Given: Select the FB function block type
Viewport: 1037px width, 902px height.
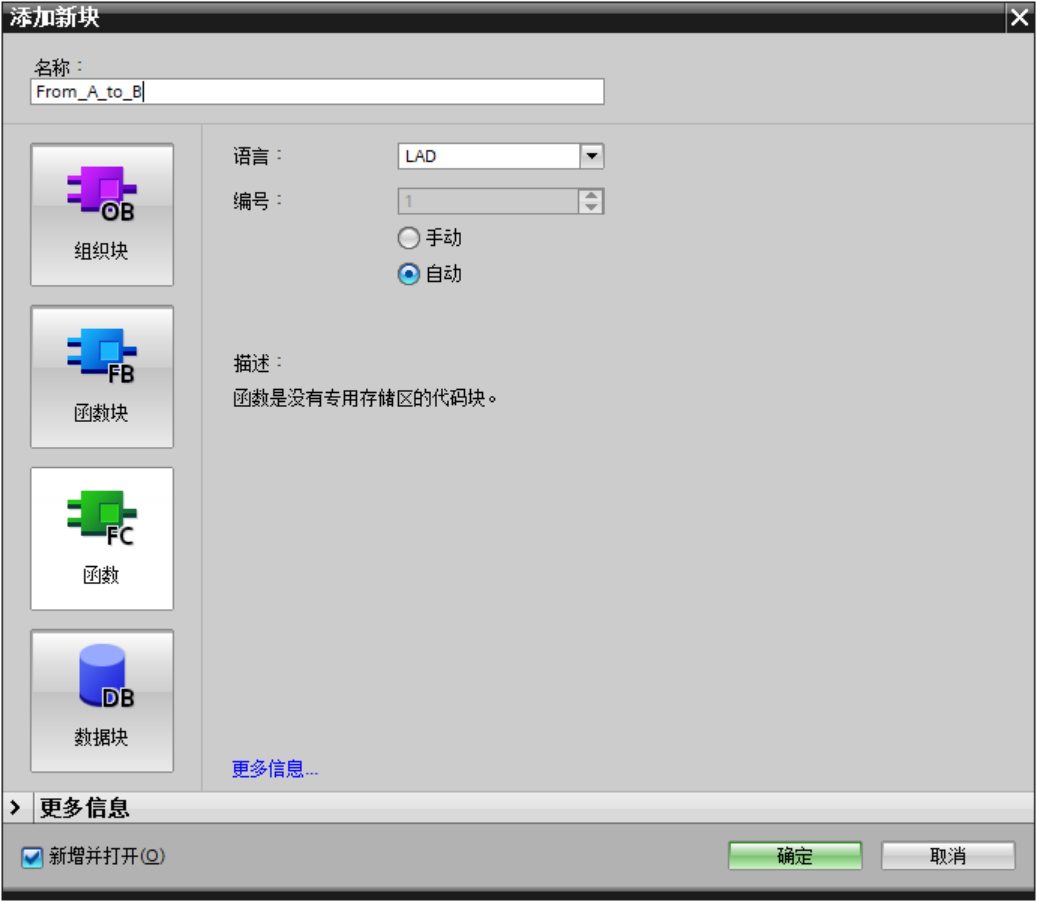Looking at the screenshot, I should [102, 377].
